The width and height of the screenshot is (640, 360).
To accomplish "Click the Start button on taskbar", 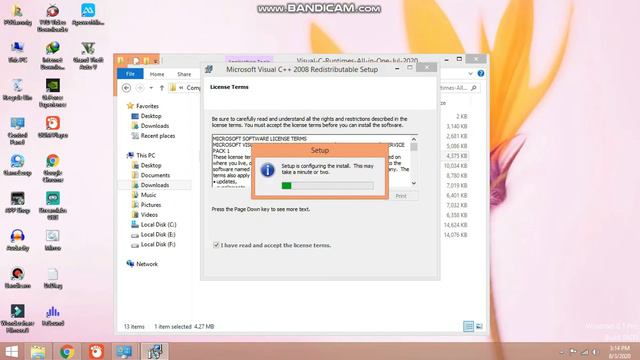I will pos(11,351).
